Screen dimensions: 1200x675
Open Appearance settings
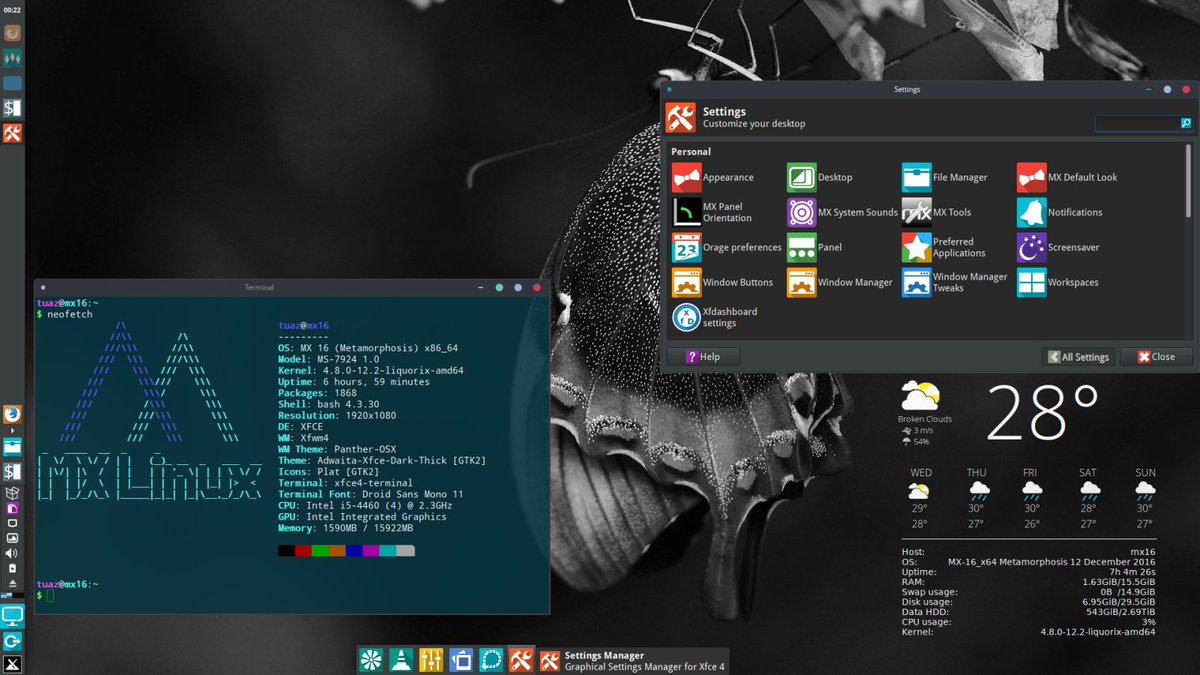[x=713, y=177]
